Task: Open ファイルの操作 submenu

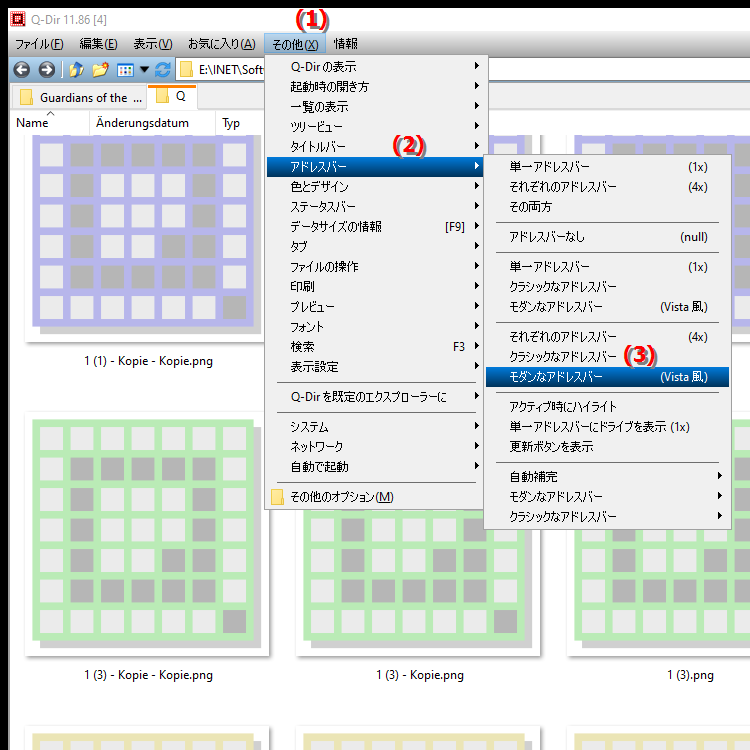Action: (x=375, y=266)
